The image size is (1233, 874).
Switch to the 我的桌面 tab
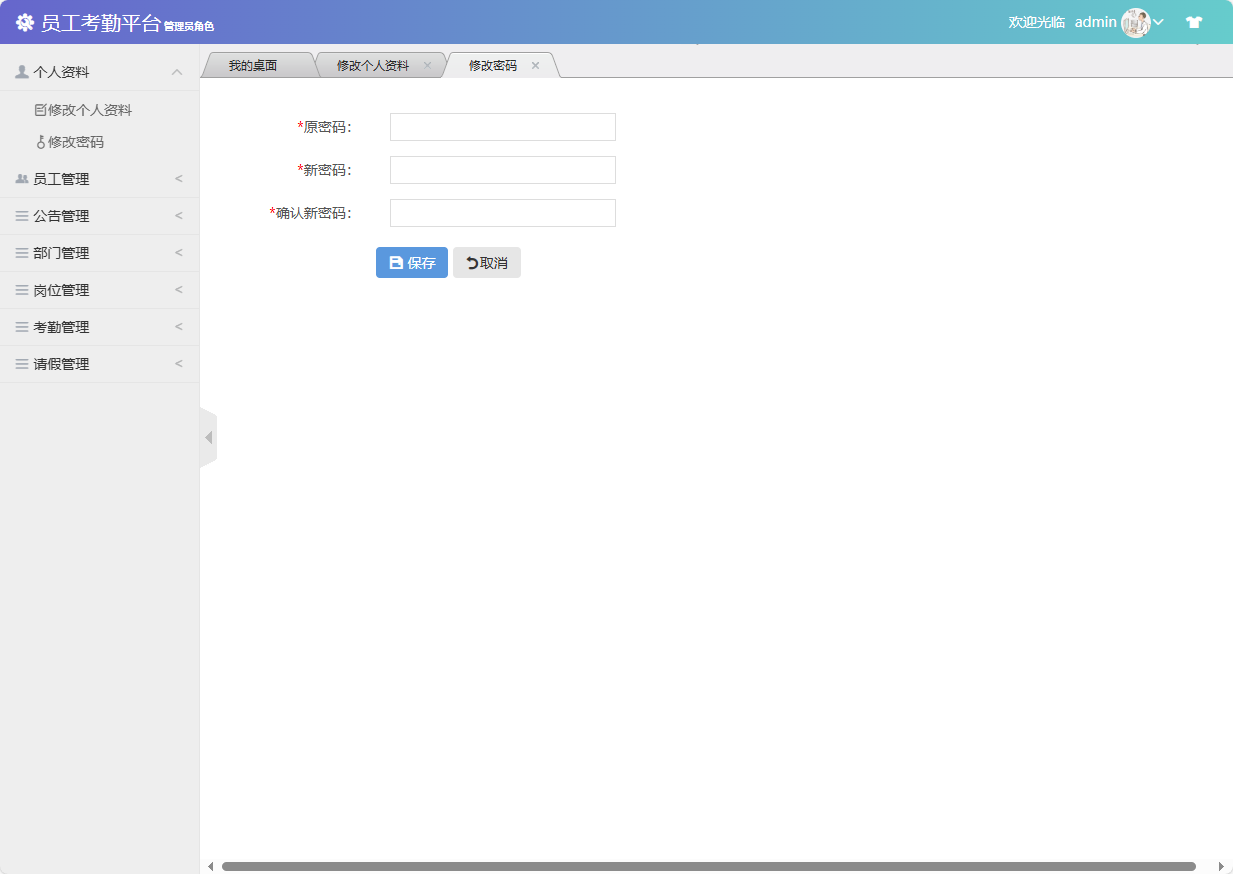(x=256, y=64)
